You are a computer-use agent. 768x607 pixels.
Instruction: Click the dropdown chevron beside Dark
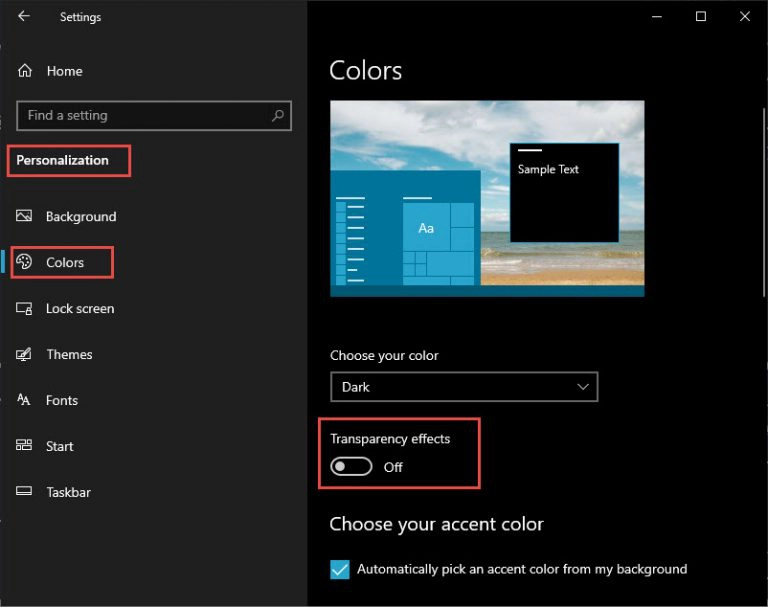pyautogui.click(x=582, y=387)
